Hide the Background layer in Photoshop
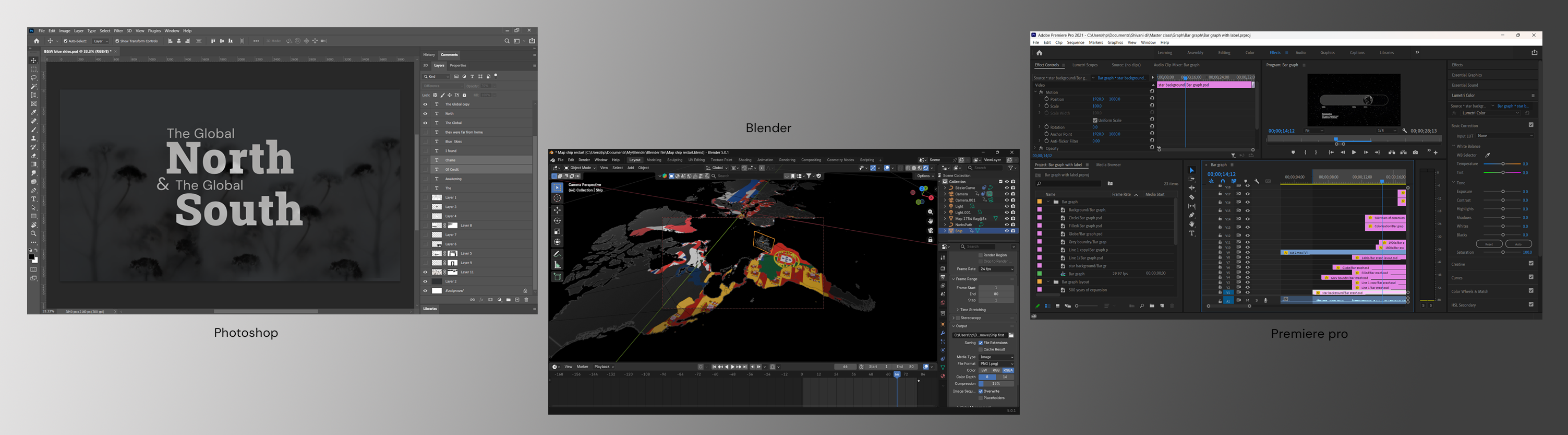The image size is (1568, 435). click(x=426, y=290)
